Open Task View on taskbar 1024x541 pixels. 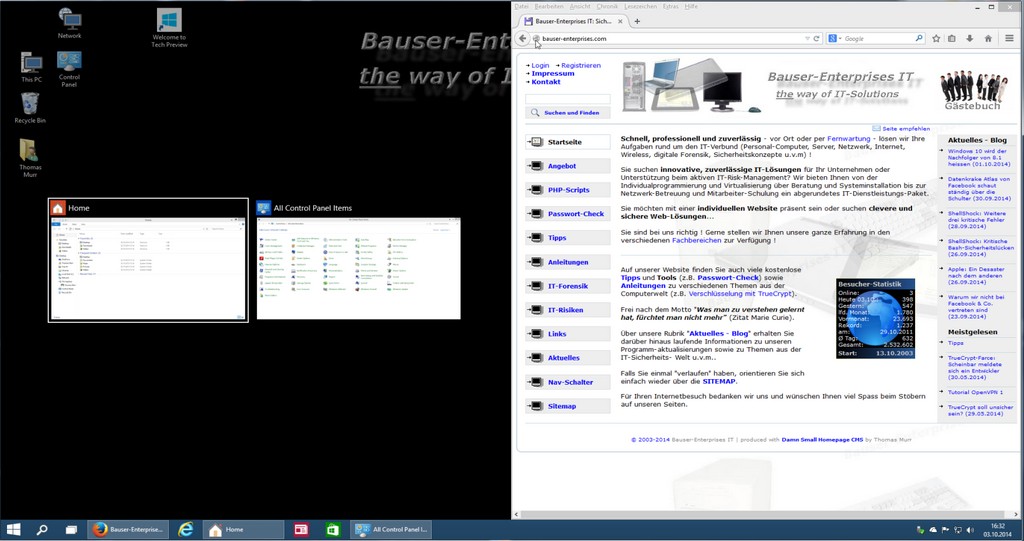(71, 530)
